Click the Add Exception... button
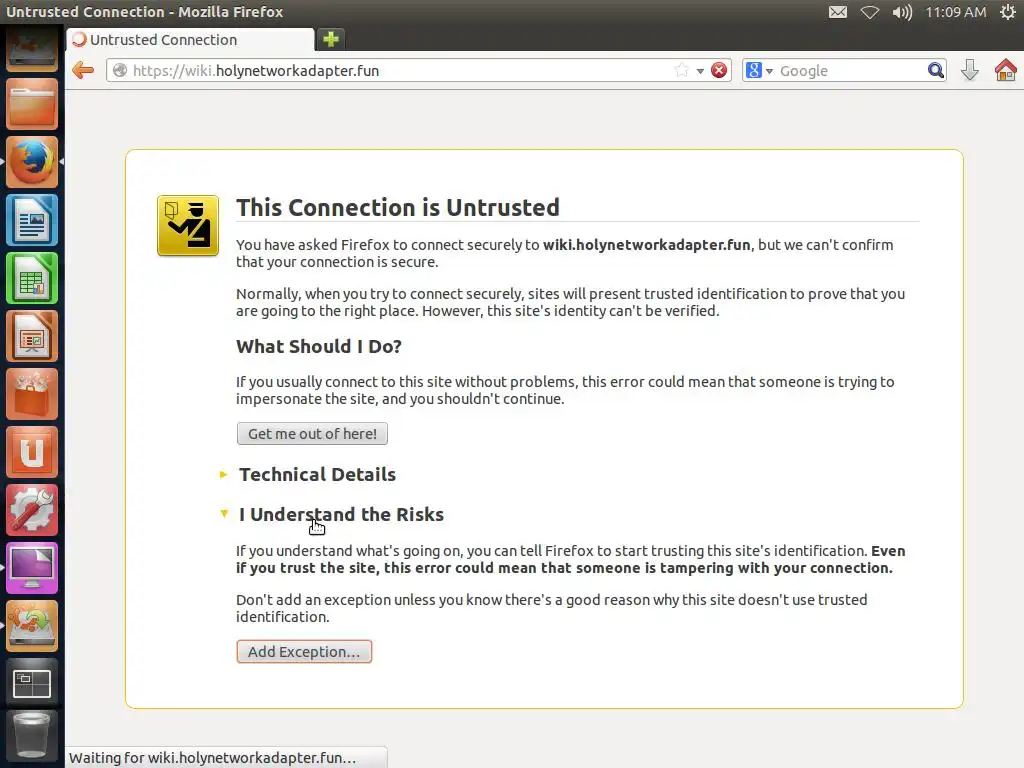This screenshot has width=1024, height=768. click(304, 652)
